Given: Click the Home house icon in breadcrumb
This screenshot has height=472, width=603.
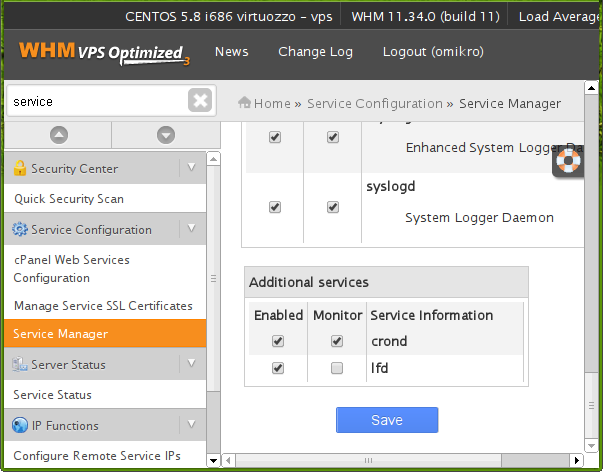Looking at the screenshot, I should [244, 103].
